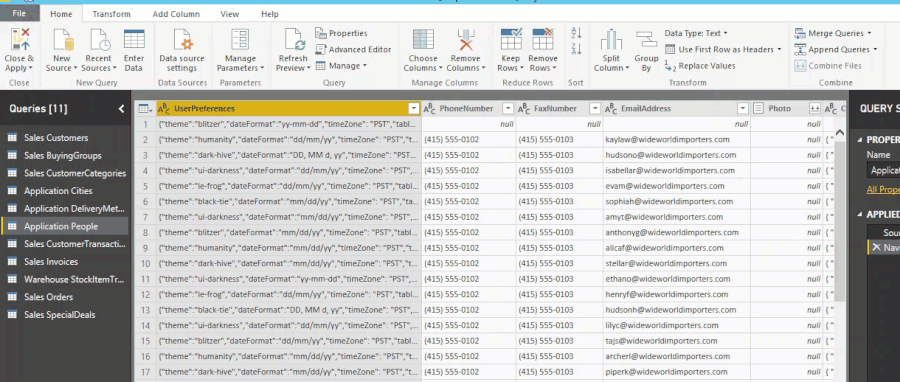
Task: Click the PhoneNumber column type icon
Action: pyautogui.click(x=430, y=108)
